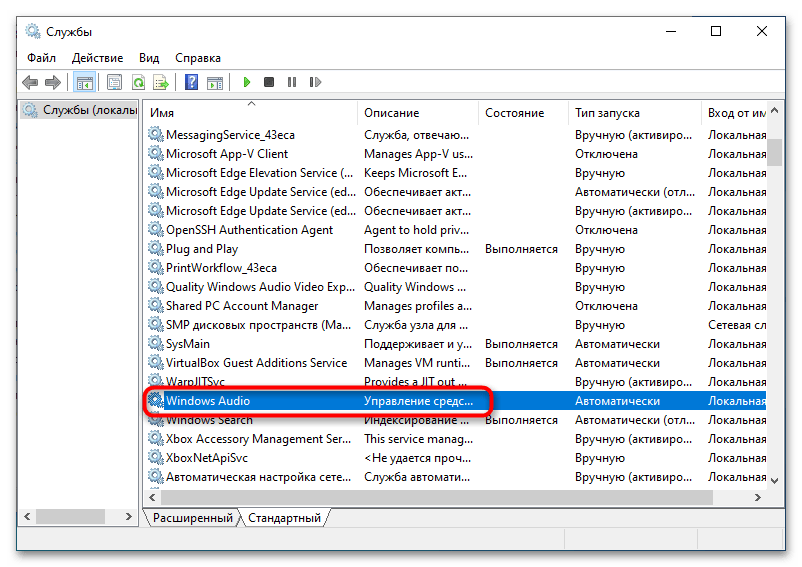Image resolution: width=802 pixels, height=567 pixels.
Task: Pause the service with the Pause icon
Action: [292, 82]
